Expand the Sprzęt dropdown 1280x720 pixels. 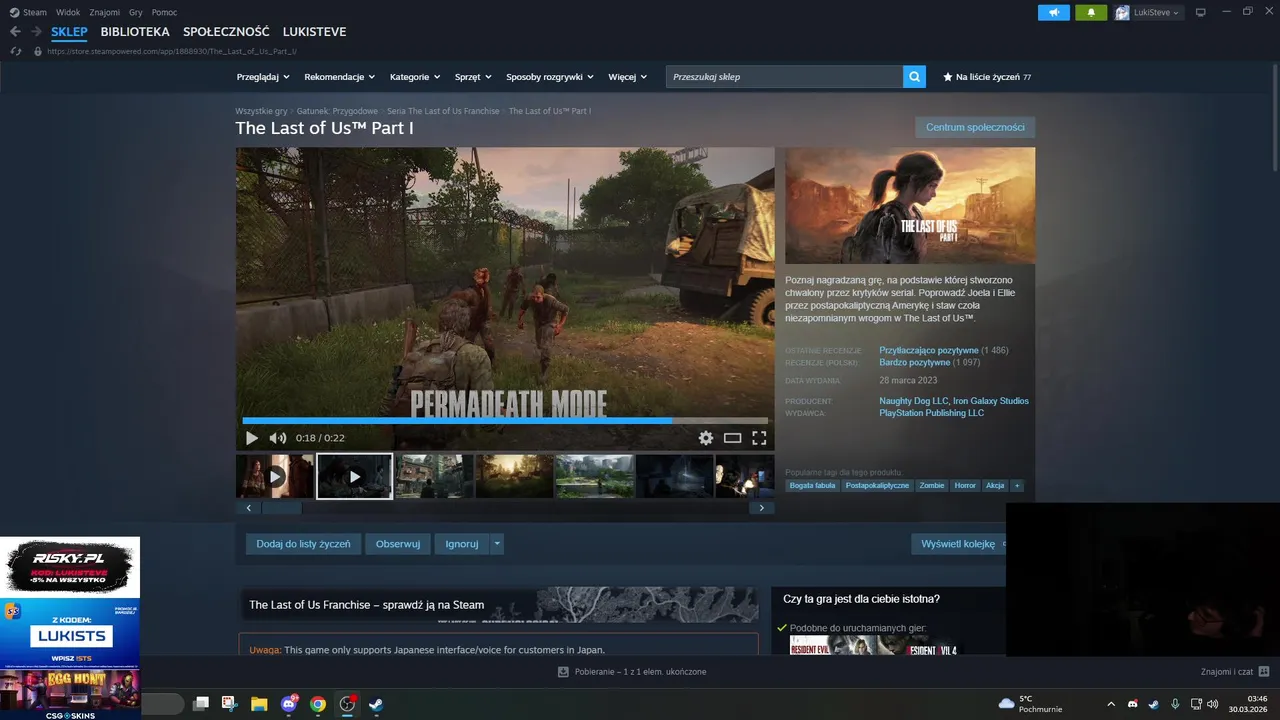pyautogui.click(x=473, y=77)
